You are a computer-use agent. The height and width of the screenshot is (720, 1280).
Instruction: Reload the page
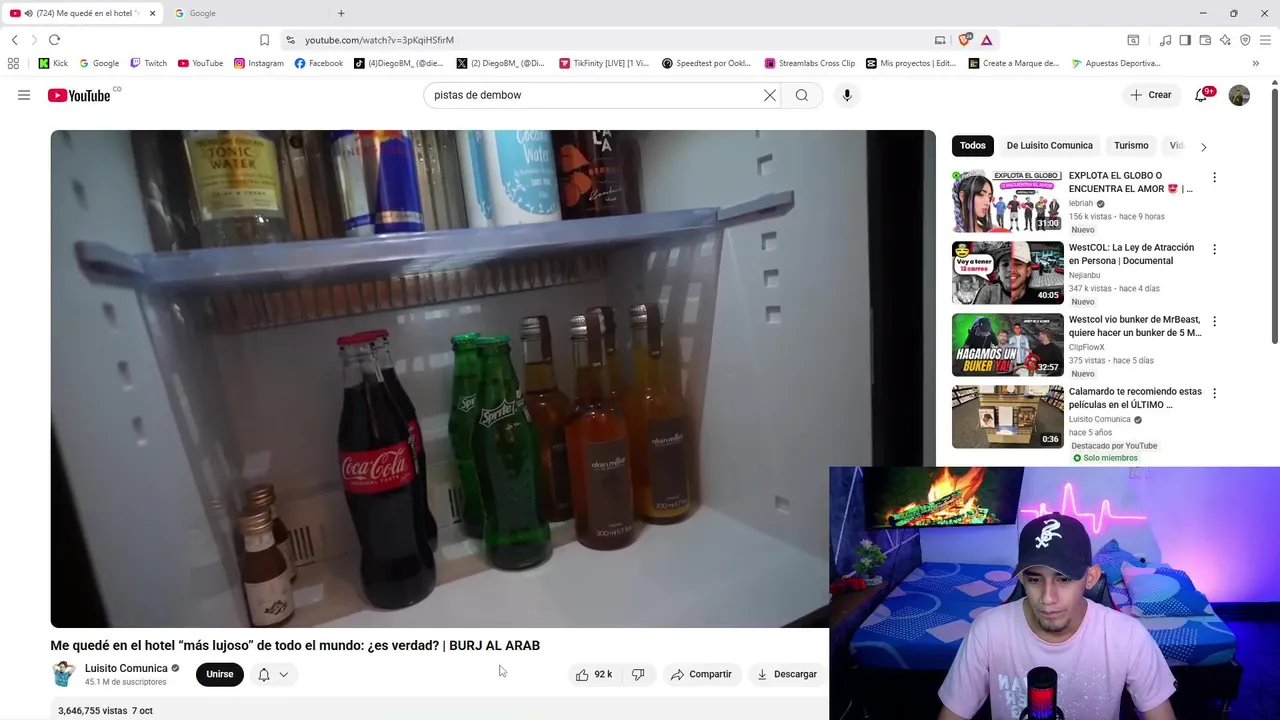54,40
